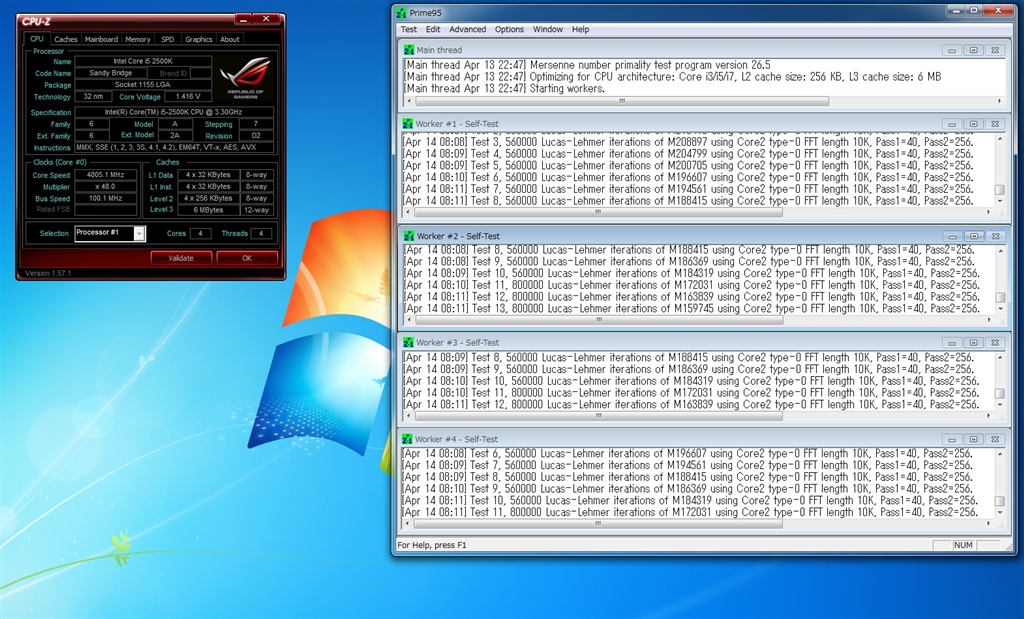The image size is (1024, 619).
Task: Open the Help menu in Prime95
Action: 581,29
